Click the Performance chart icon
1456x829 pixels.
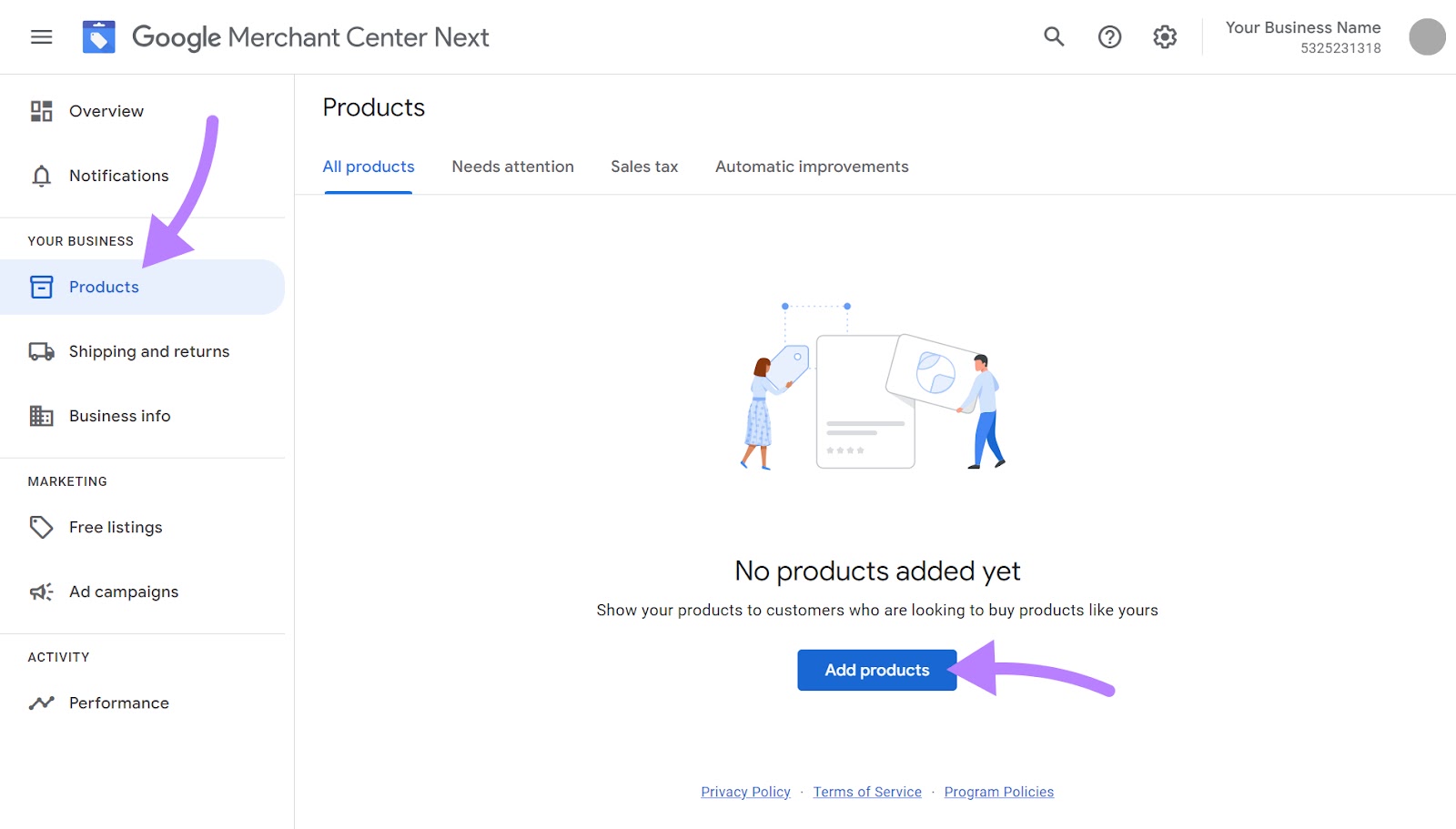pos(41,703)
